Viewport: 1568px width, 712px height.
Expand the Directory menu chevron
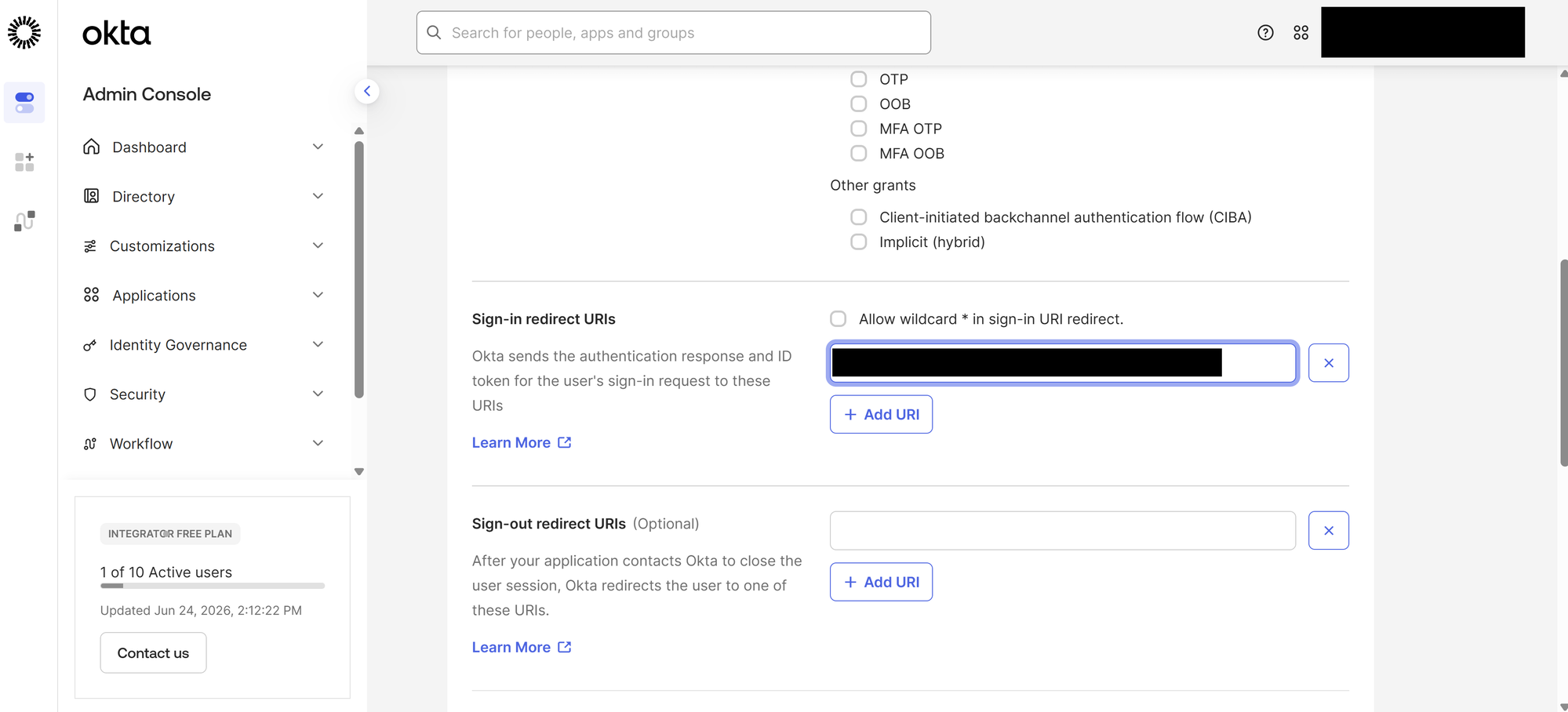coord(318,196)
